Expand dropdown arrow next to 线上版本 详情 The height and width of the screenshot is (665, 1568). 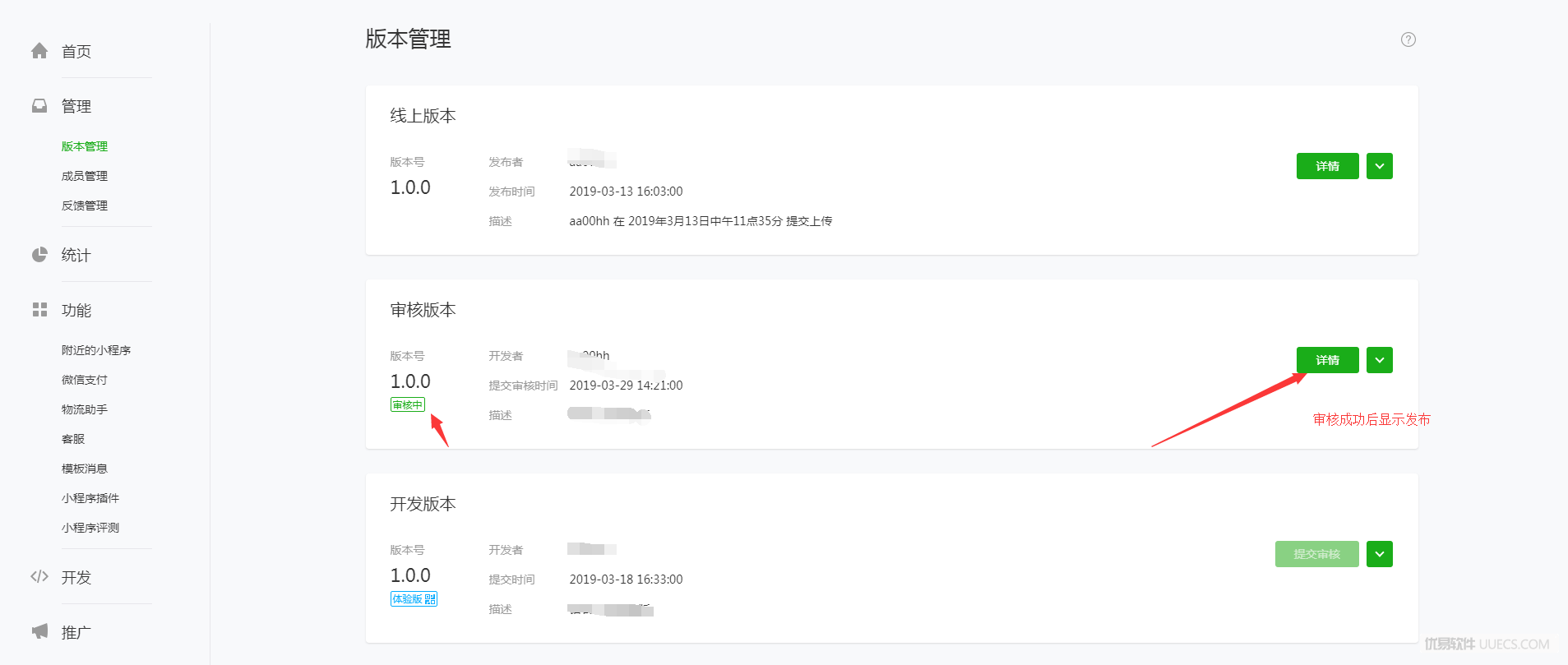[x=1380, y=166]
